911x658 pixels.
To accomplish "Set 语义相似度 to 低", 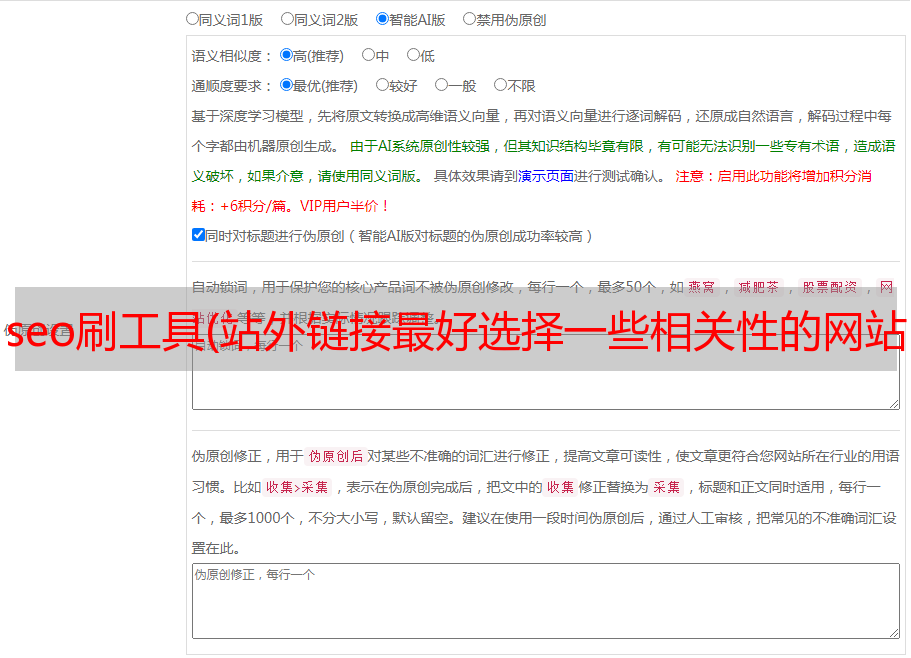I will 413,55.
